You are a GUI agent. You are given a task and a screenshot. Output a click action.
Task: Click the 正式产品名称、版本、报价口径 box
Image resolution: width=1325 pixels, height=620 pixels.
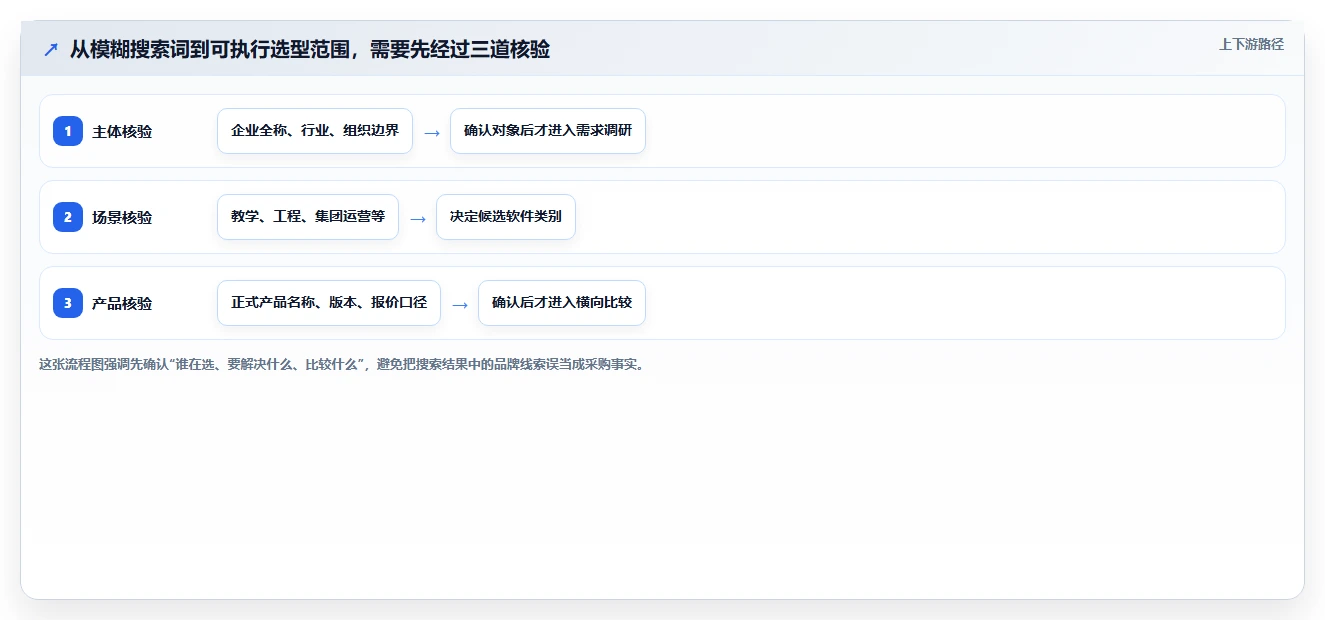[x=329, y=303]
